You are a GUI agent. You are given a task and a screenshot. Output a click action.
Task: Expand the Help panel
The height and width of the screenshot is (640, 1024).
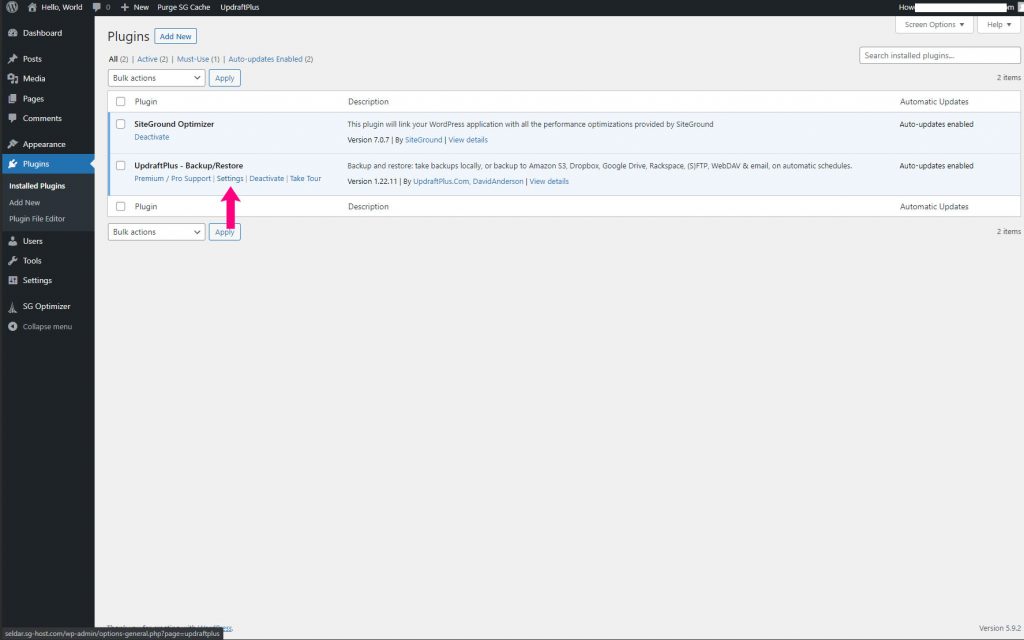999,25
